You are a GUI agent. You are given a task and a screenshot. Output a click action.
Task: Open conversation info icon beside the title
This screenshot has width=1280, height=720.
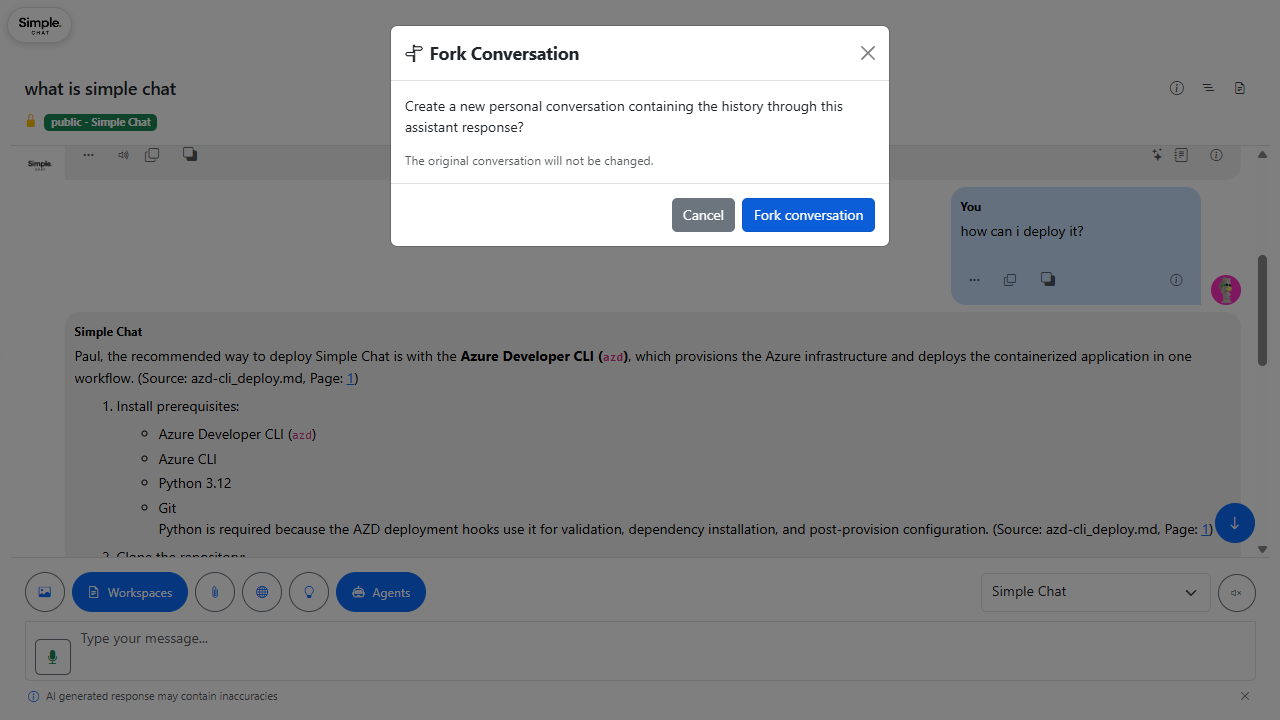(1177, 88)
